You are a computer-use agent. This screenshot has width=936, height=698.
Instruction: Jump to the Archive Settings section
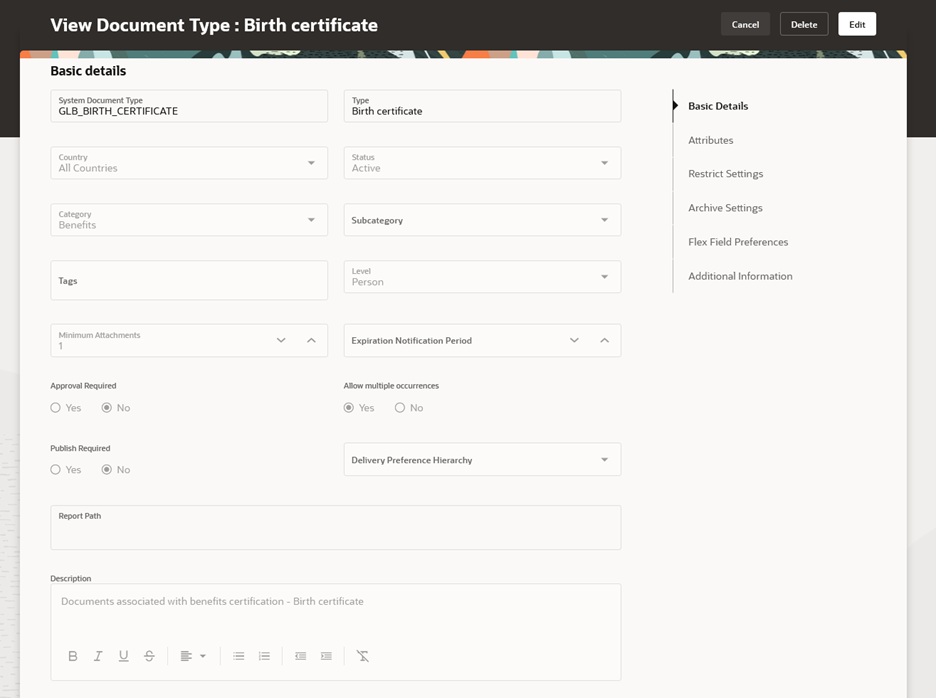[x=725, y=208]
